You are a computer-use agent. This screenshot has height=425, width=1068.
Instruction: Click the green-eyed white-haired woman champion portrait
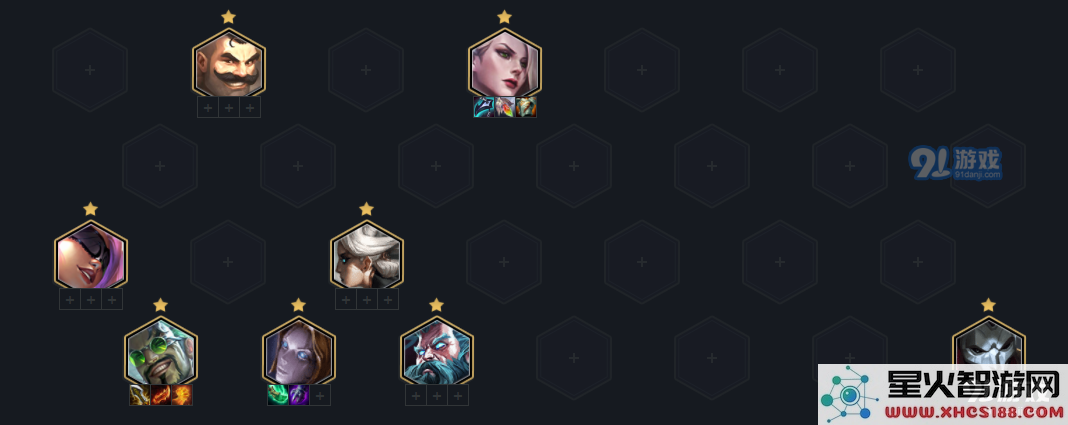[x=505, y=63]
